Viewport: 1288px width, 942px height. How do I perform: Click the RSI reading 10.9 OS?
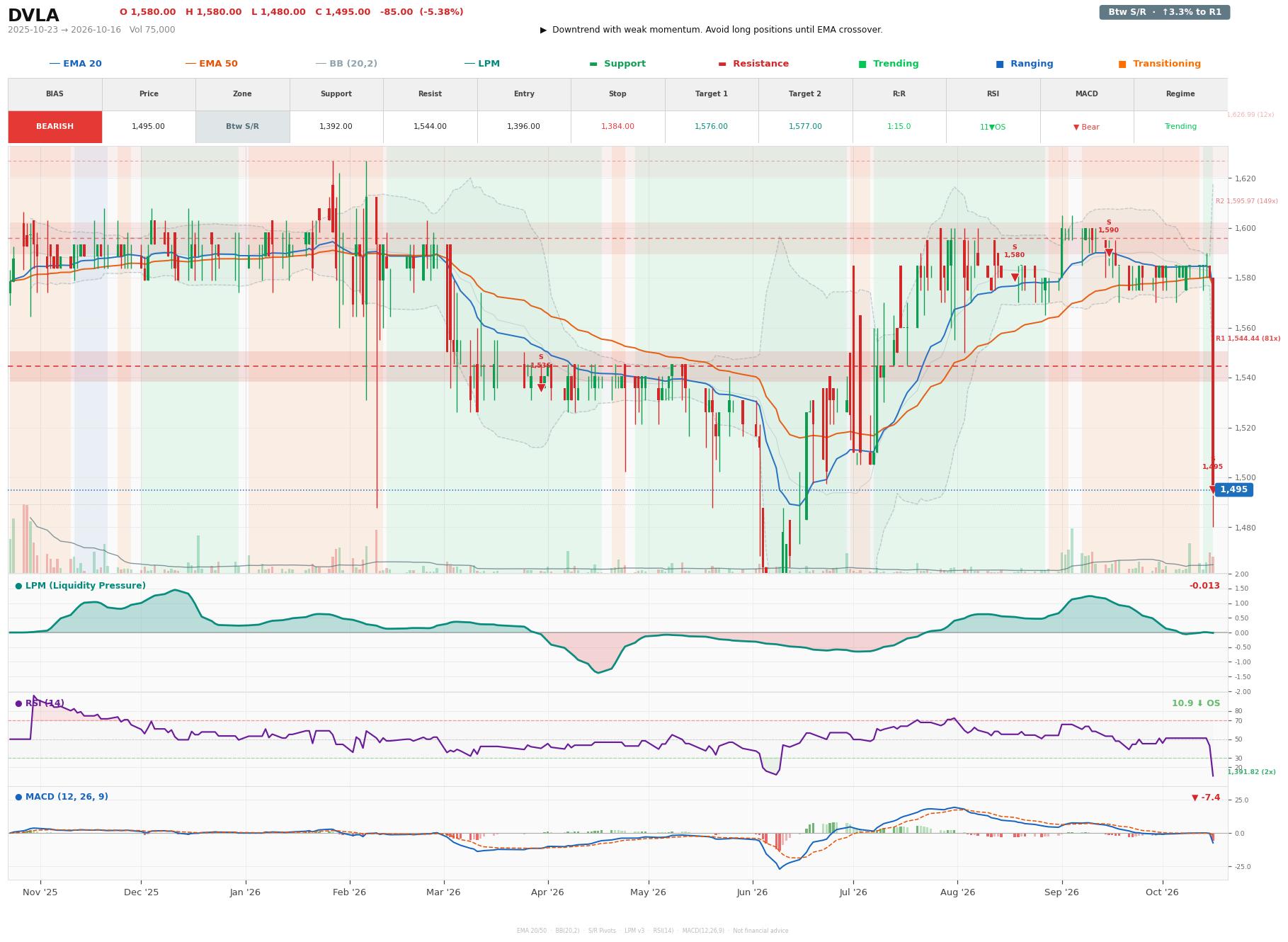pos(1196,703)
